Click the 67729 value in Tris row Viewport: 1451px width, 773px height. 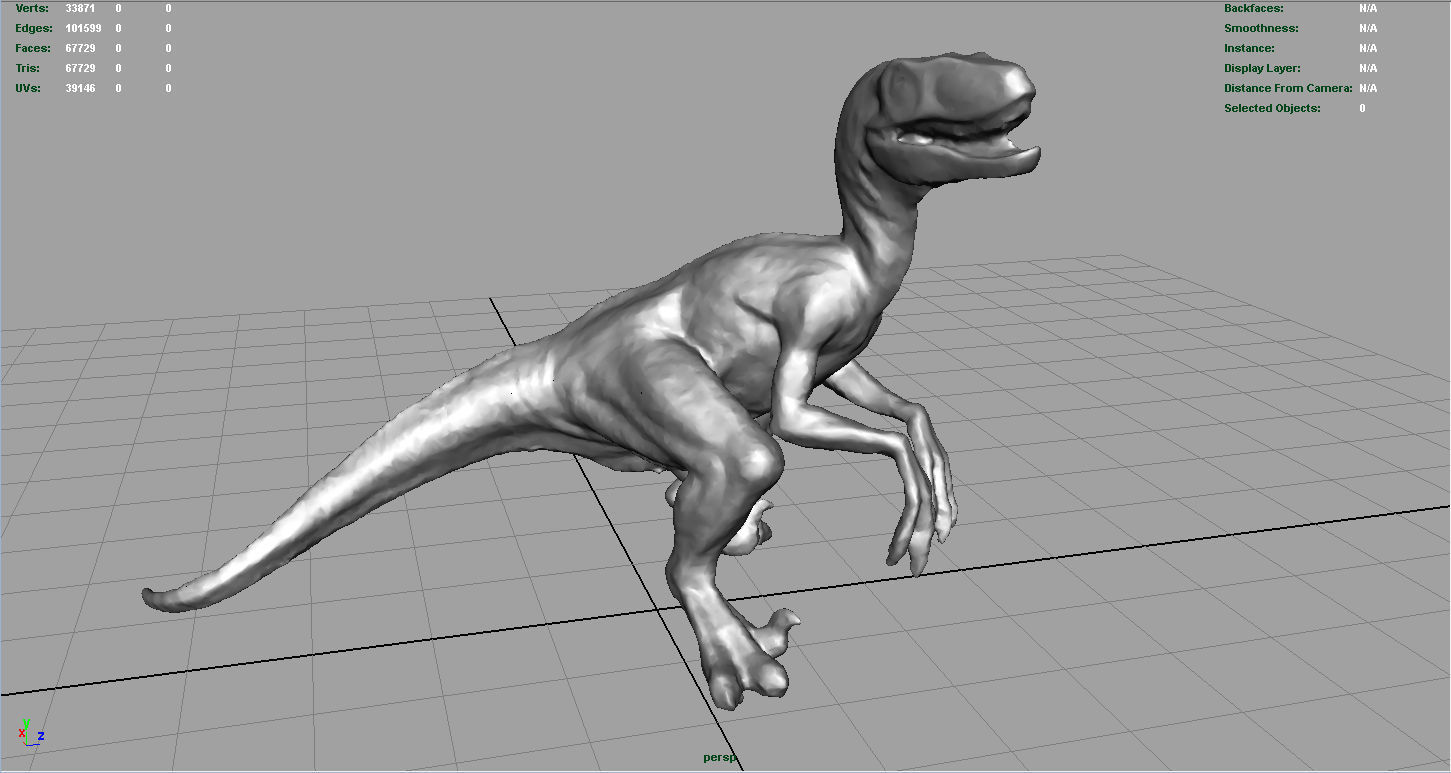tap(80, 68)
